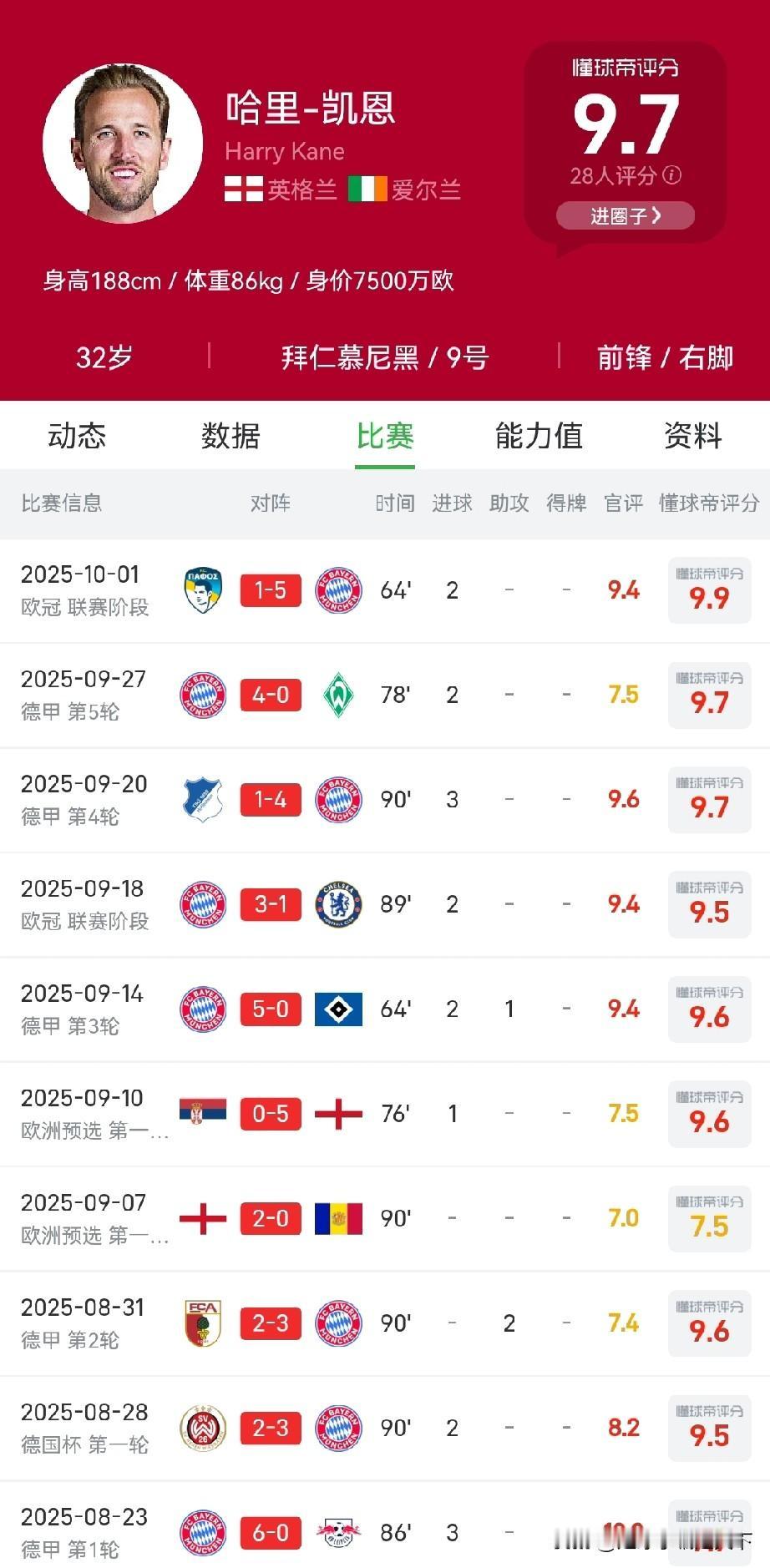Tap the Hoffenheim club crest icon
This screenshot has height=1568, width=770.
tap(203, 800)
